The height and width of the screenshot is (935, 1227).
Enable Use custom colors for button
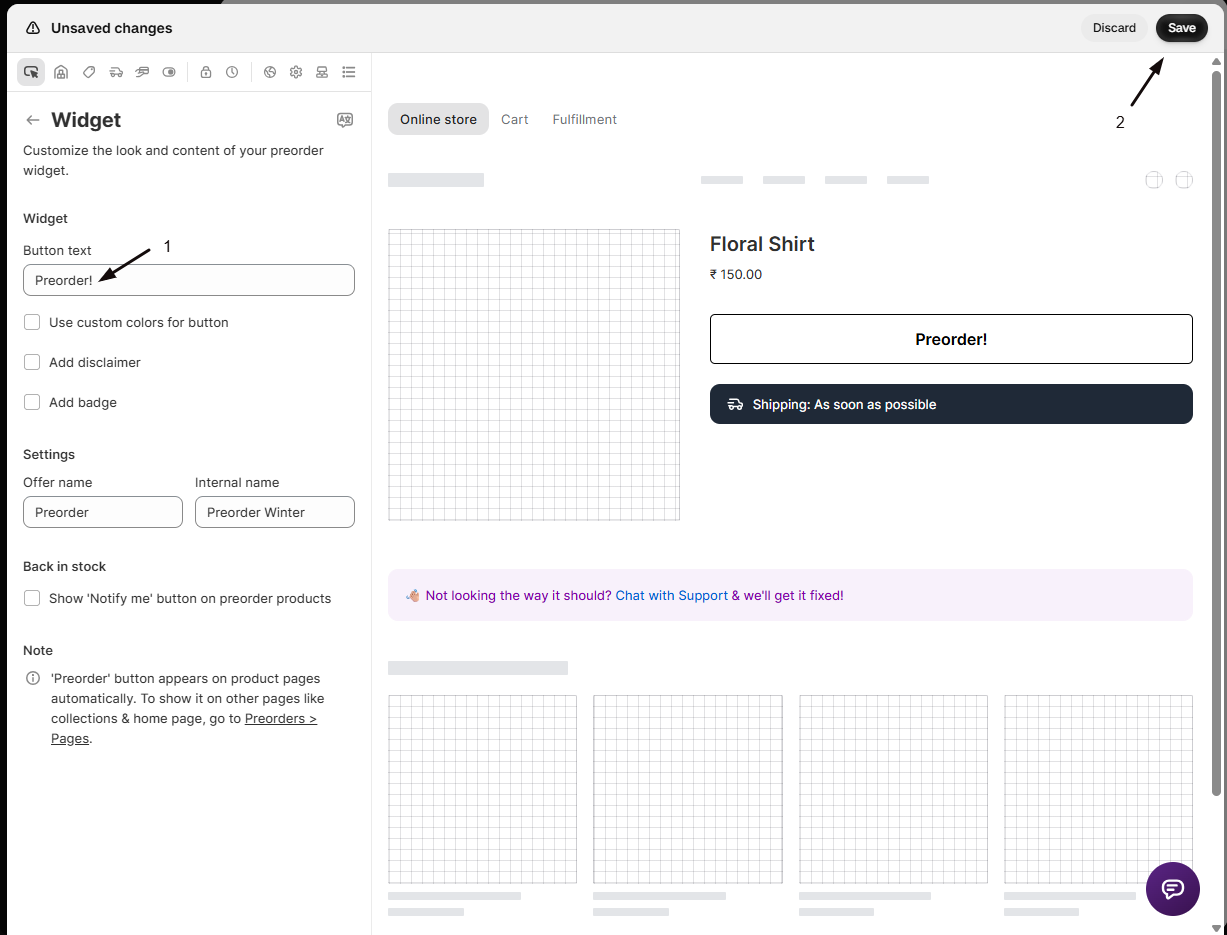pyautogui.click(x=32, y=322)
